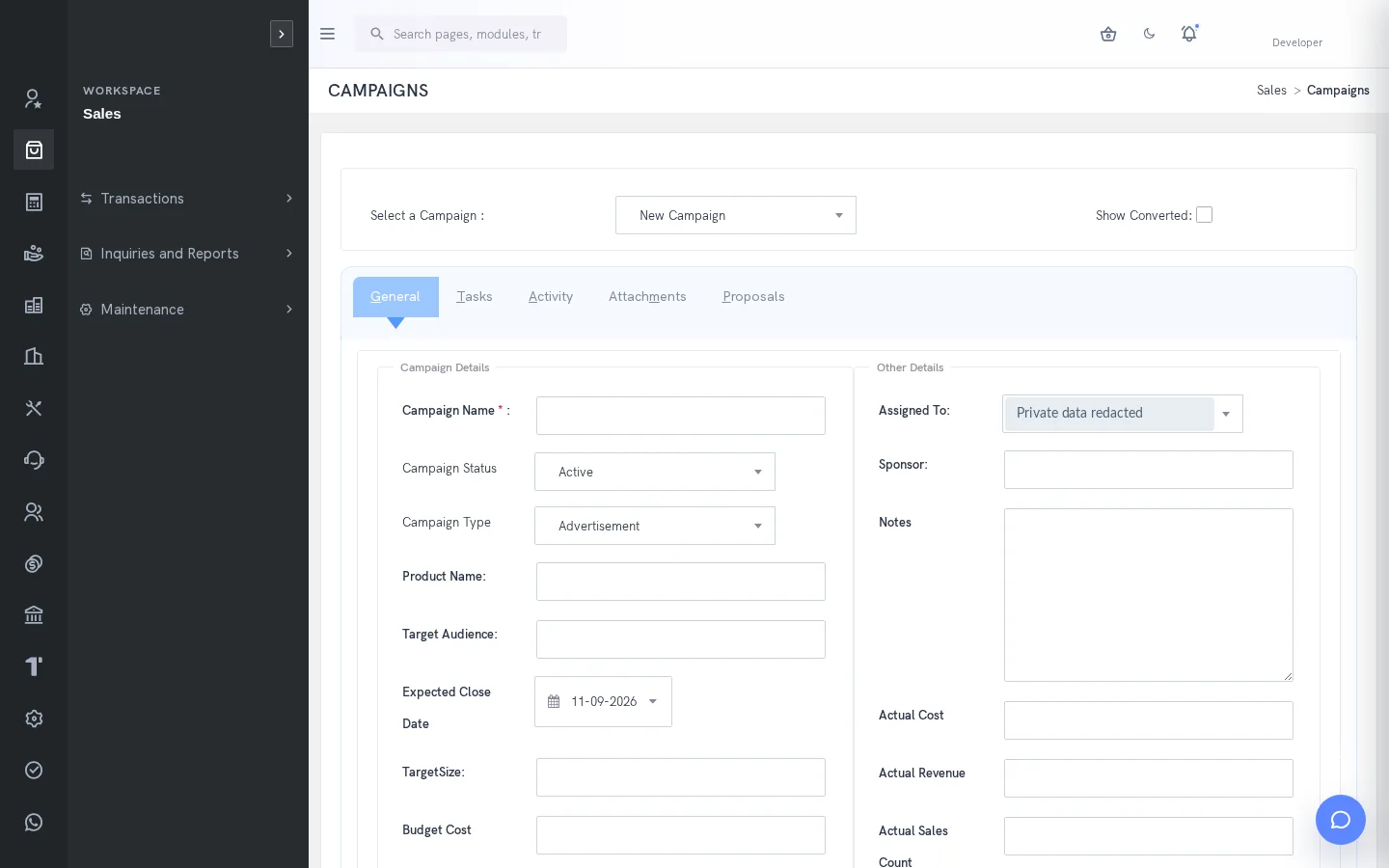Open the Attachments tab

(x=647, y=297)
